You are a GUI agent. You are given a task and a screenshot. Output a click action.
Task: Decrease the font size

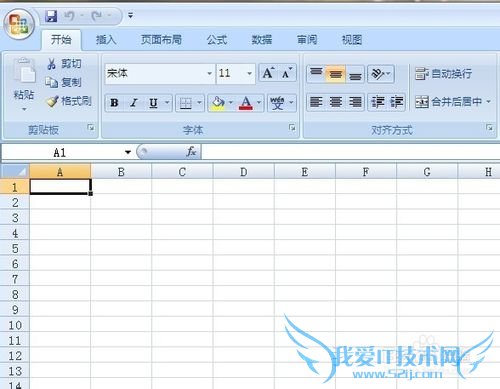tap(287, 73)
